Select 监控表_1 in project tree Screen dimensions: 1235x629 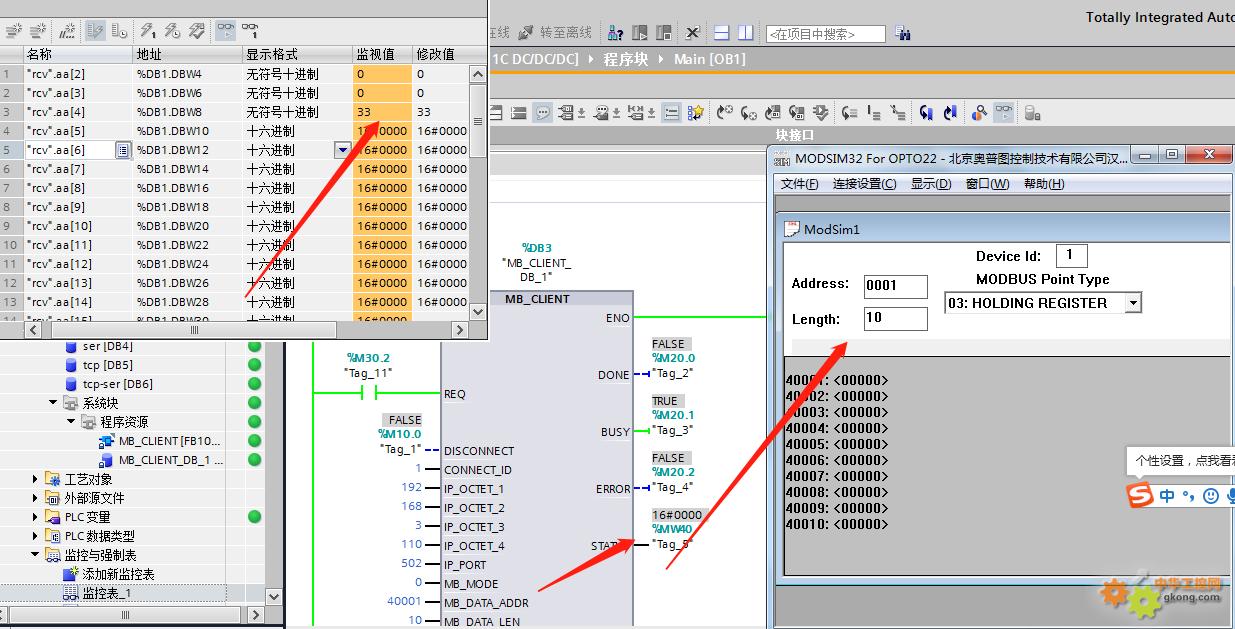[106, 593]
